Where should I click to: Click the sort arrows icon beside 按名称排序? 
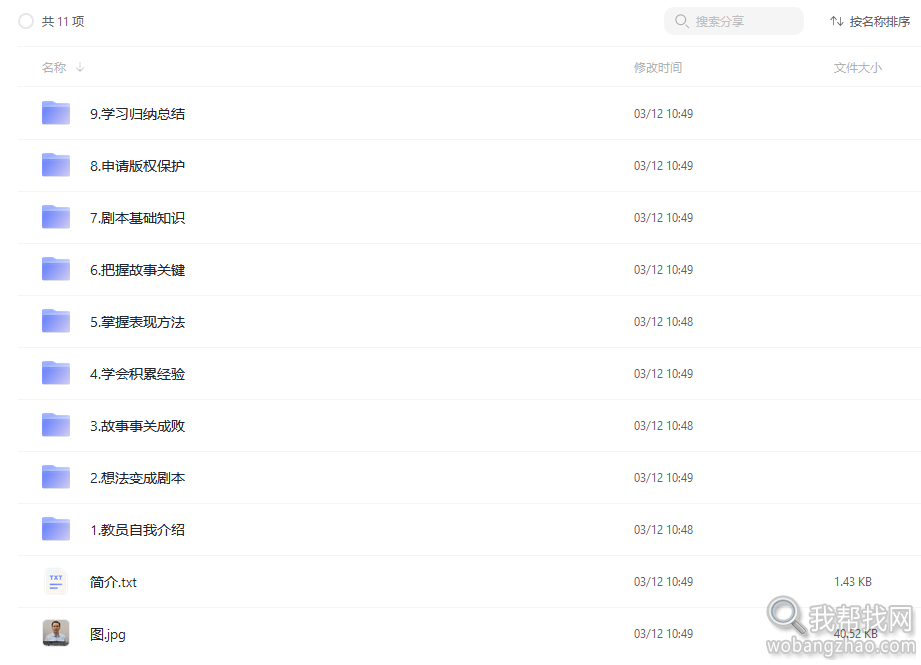[x=836, y=21]
